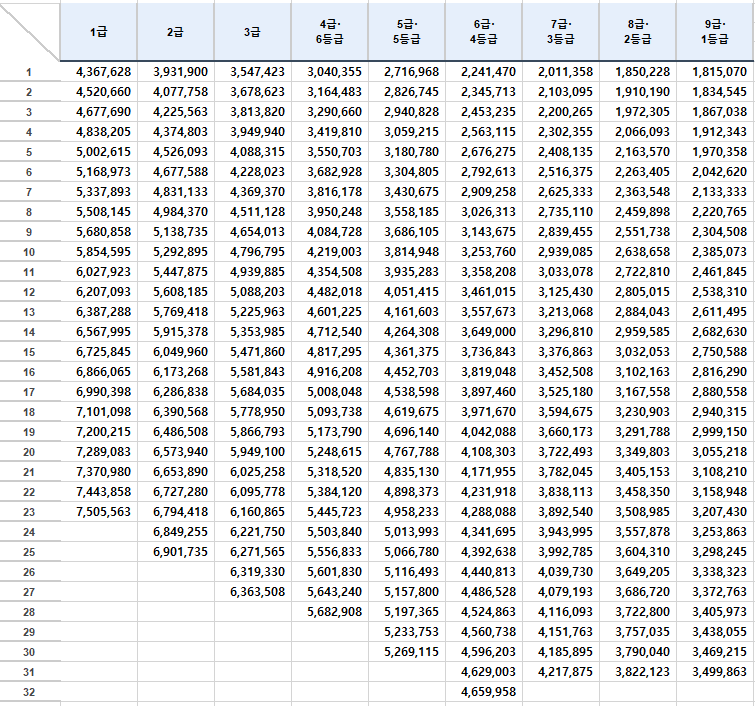Select the 4급·6등급 column header
The height and width of the screenshot is (706, 755).
[x=329, y=32]
